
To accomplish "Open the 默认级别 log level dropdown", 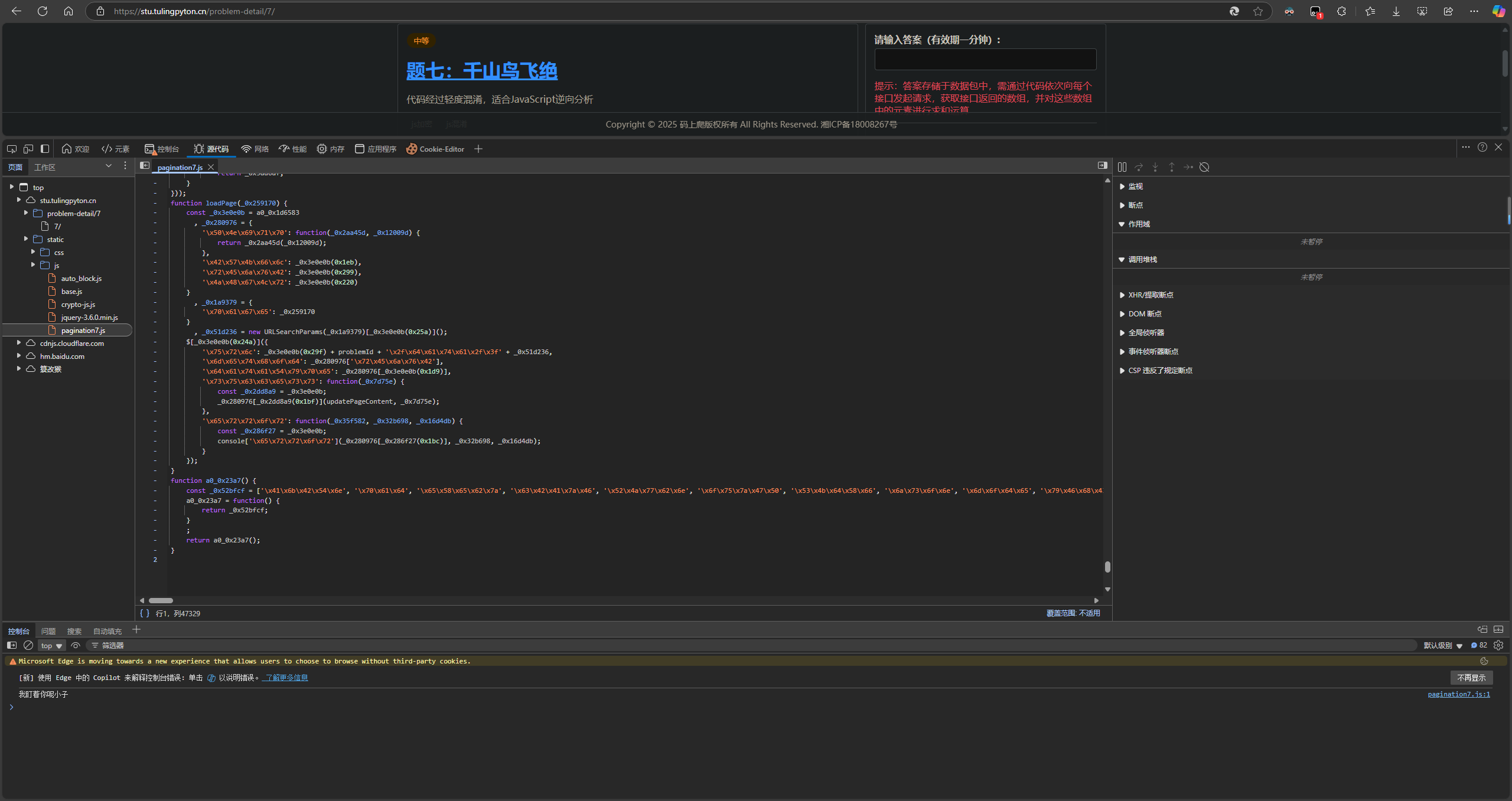I will (1442, 645).
